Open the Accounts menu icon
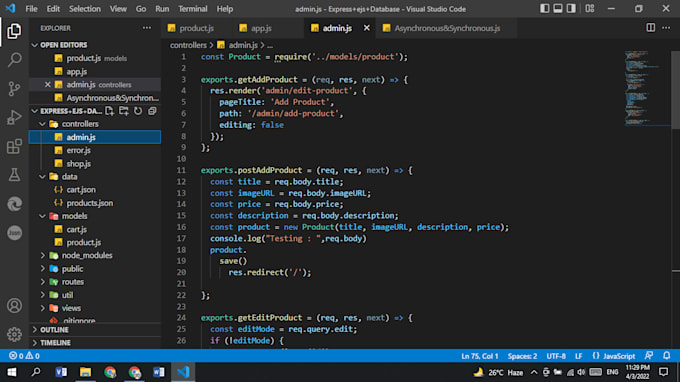This screenshot has width=680, height=382. pyautogui.click(x=14, y=306)
